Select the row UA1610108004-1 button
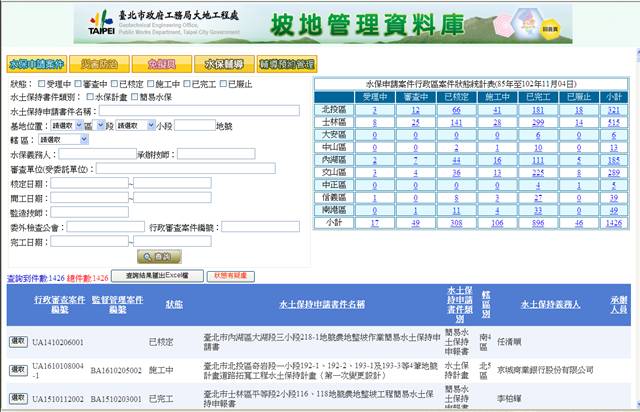The height and width of the screenshot is (412, 640). (18, 370)
